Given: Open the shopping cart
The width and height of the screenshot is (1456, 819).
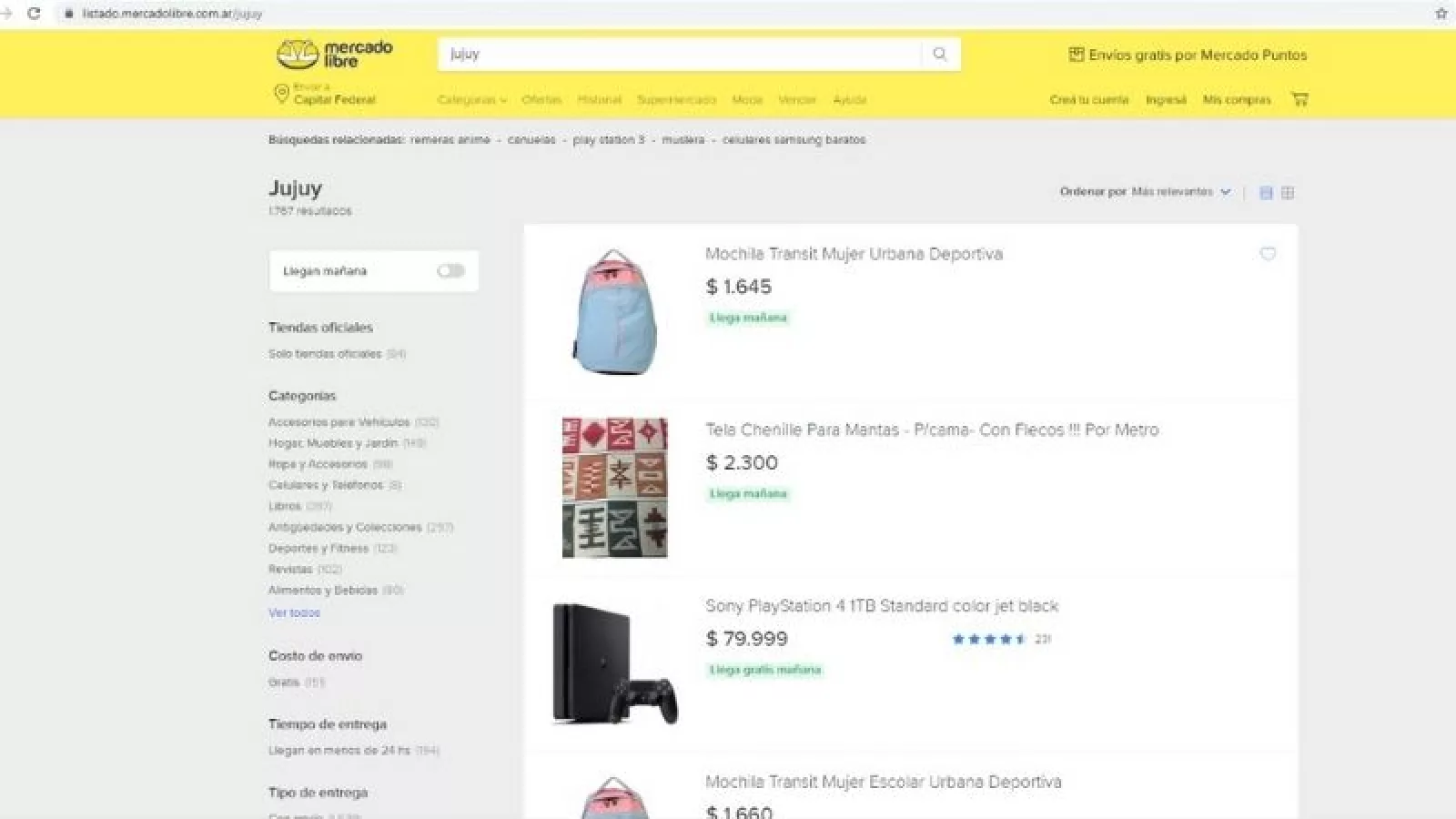Looking at the screenshot, I should tap(1299, 99).
